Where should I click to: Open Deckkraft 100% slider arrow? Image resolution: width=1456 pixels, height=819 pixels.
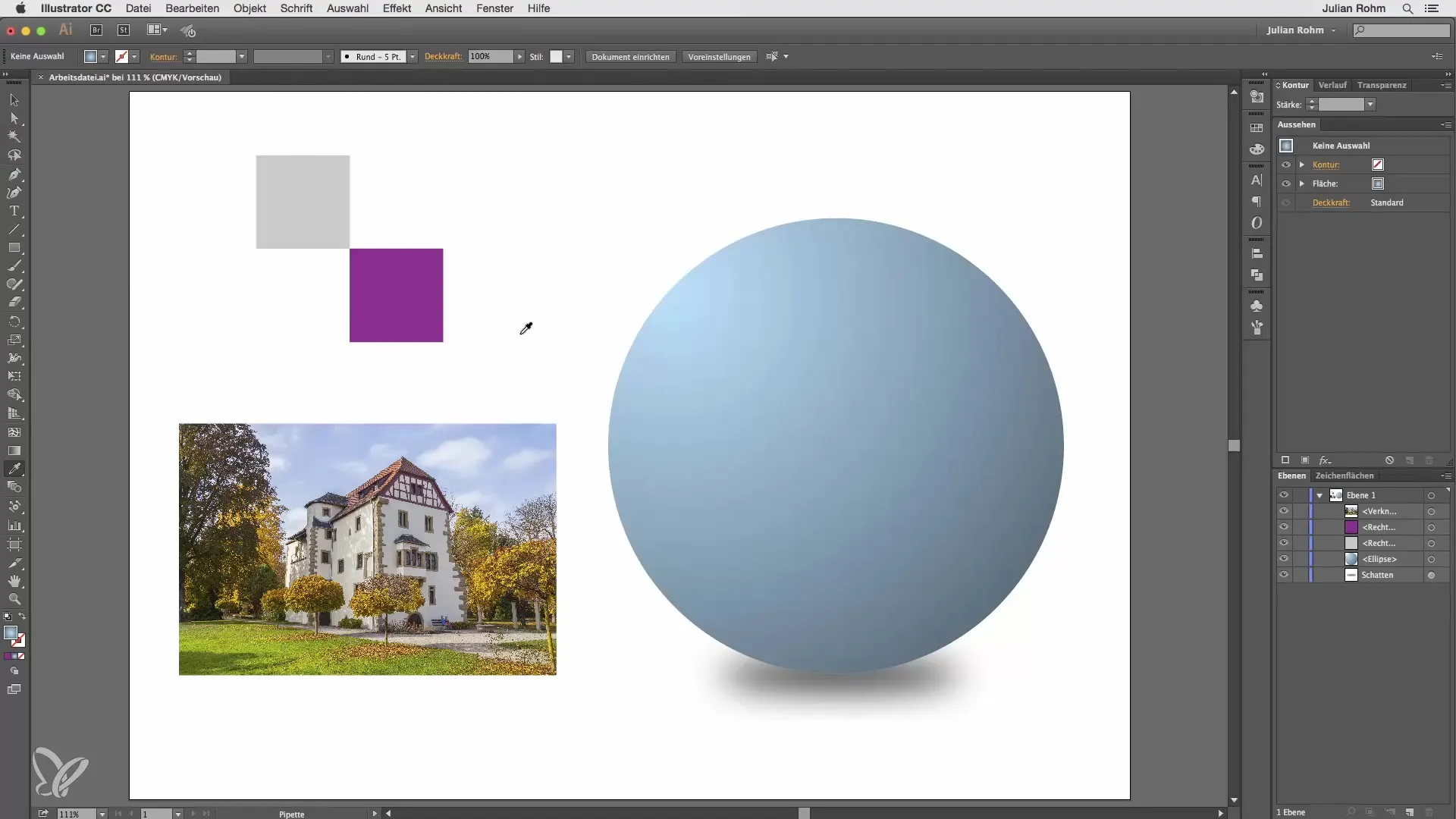click(519, 57)
